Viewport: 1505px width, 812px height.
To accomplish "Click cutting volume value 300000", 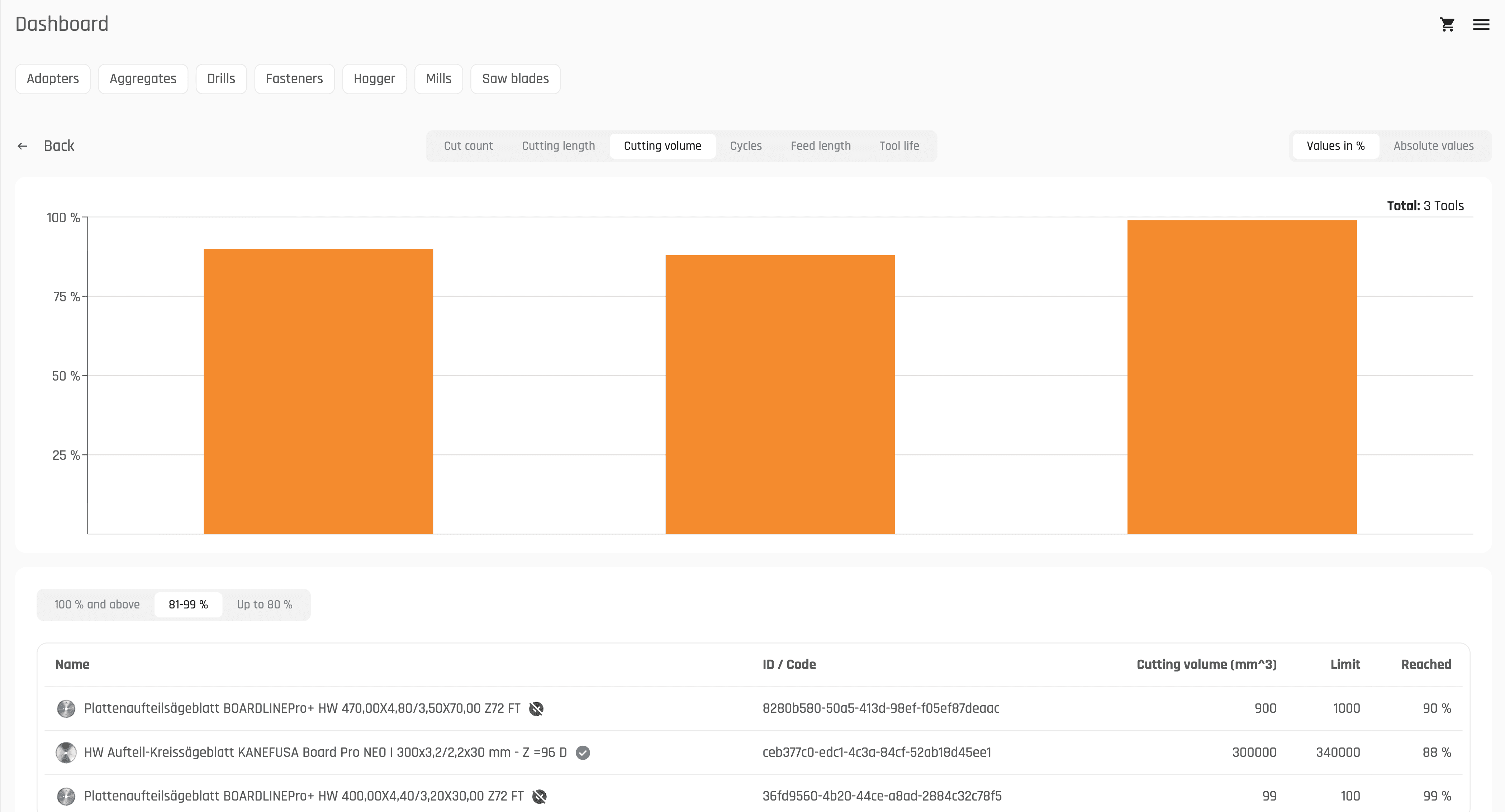I will coord(1254,753).
